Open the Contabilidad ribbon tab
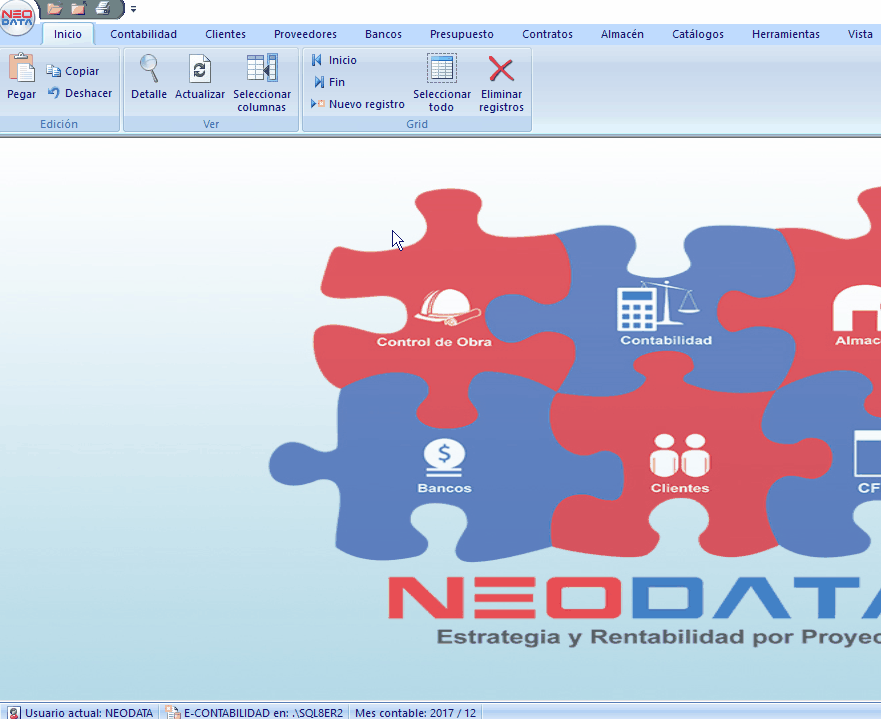Viewport: 881px width, 719px height. (x=143, y=34)
